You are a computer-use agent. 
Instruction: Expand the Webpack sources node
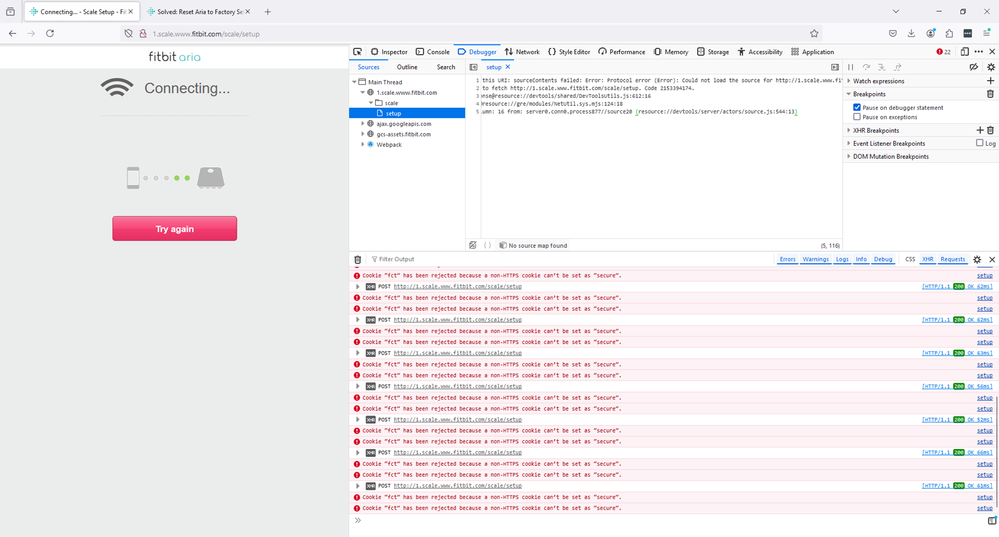pyautogui.click(x=363, y=145)
